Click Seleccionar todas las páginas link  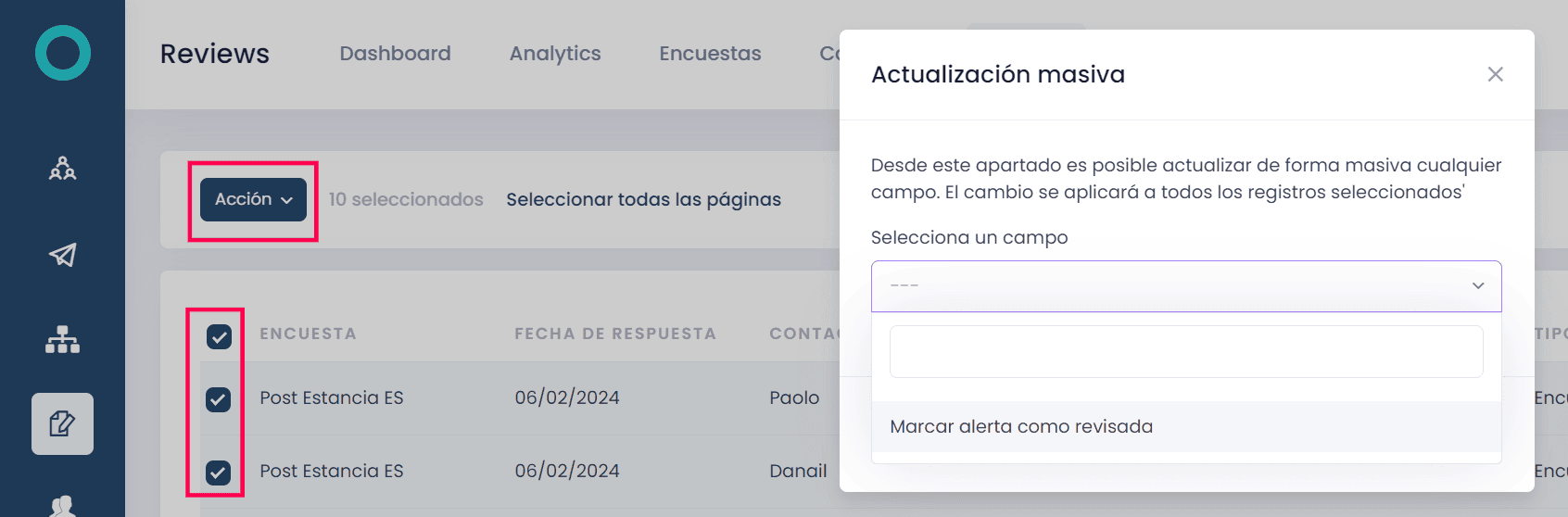click(x=643, y=199)
